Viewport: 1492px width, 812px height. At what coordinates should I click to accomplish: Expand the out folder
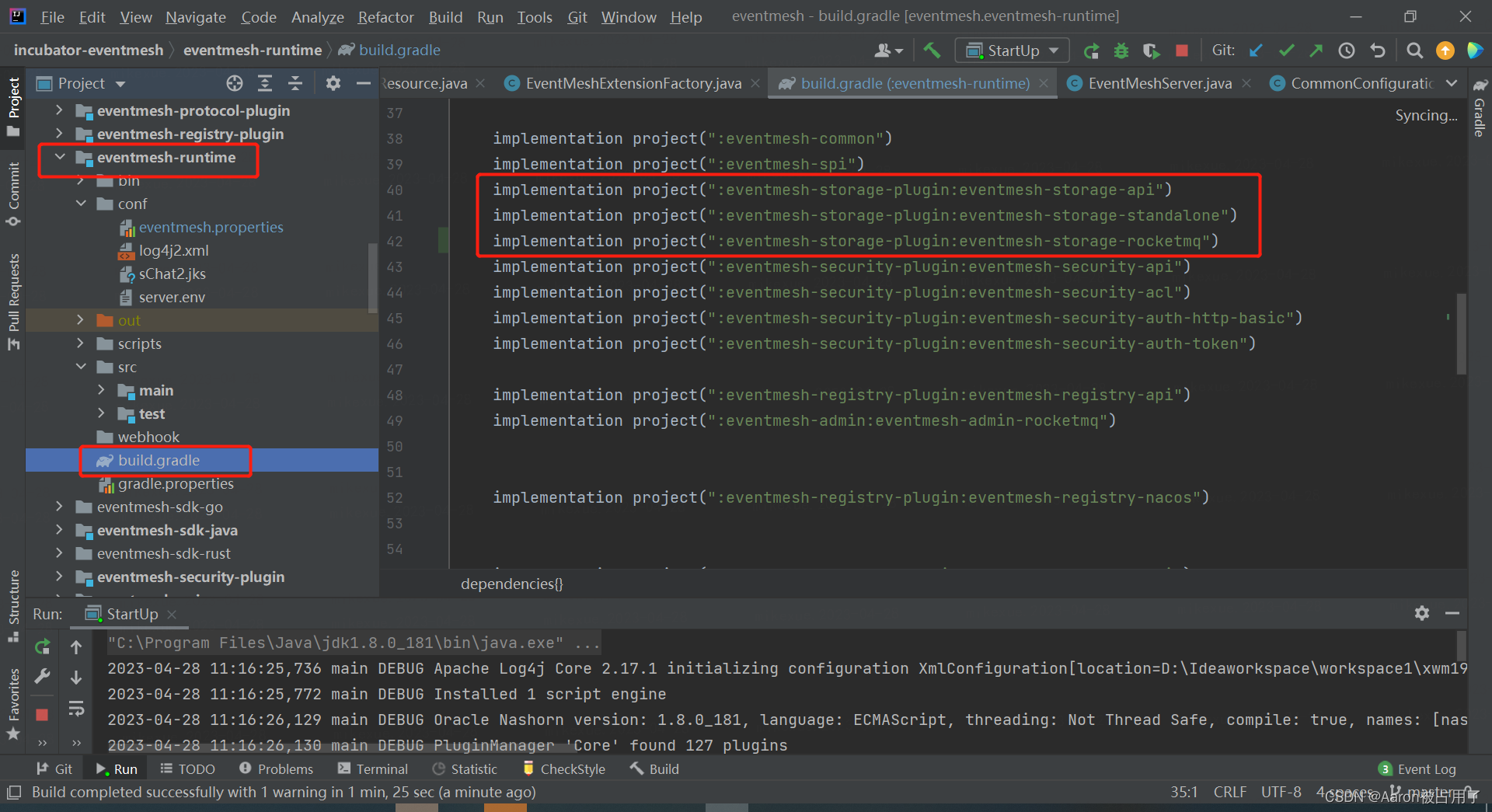coord(81,320)
